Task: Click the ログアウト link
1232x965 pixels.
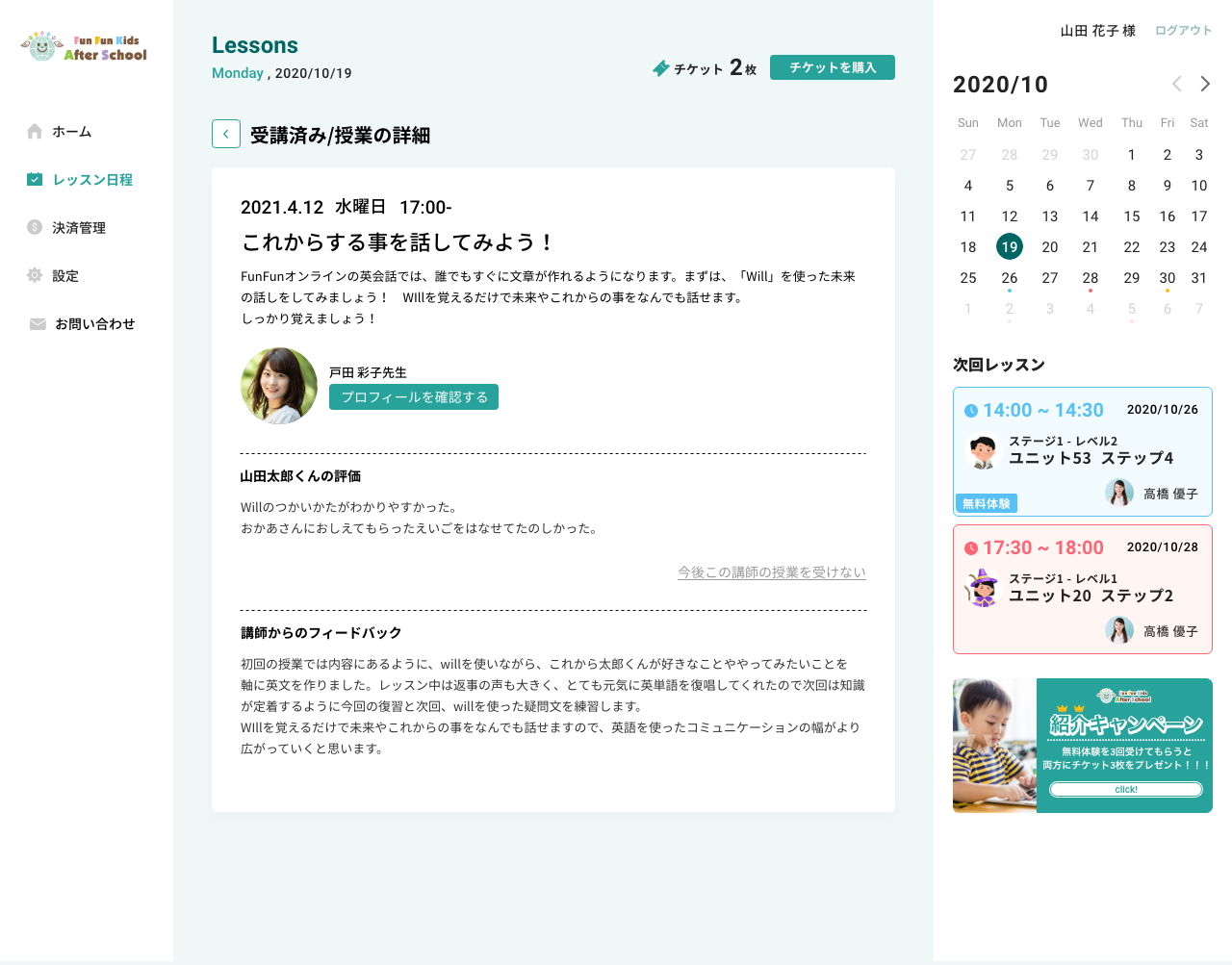Action: click(1183, 31)
